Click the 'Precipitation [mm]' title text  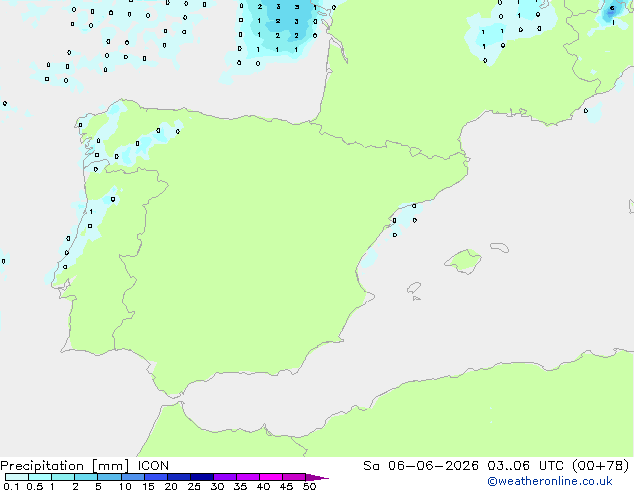(65, 466)
